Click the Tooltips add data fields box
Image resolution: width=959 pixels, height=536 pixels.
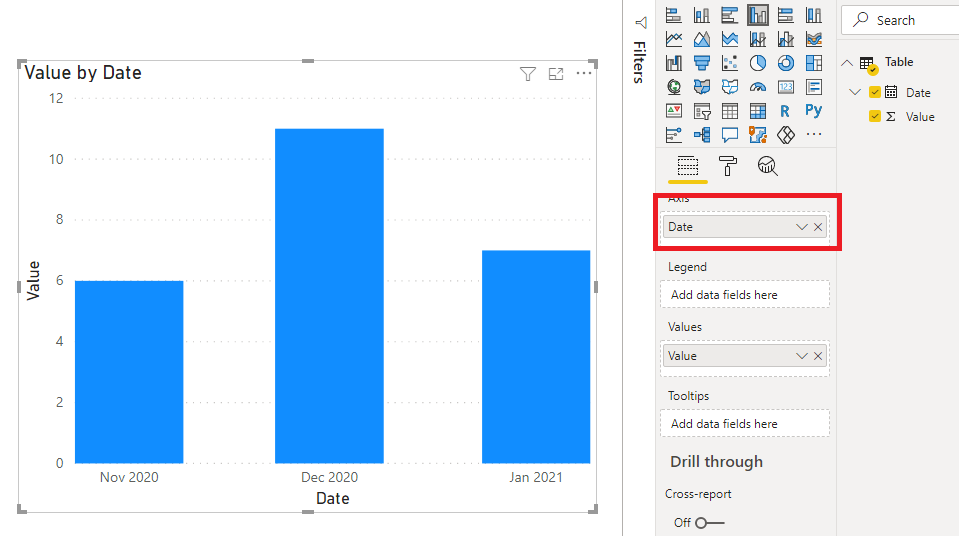pyautogui.click(x=745, y=423)
